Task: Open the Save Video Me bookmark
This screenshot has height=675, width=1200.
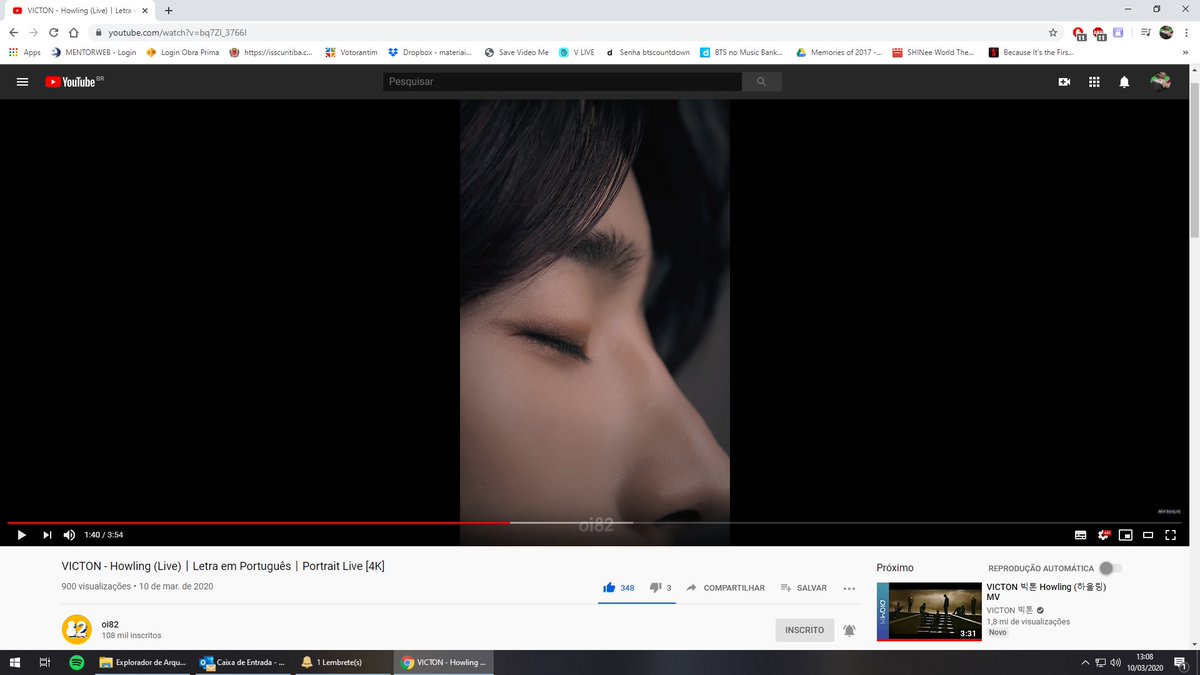Action: click(x=516, y=52)
